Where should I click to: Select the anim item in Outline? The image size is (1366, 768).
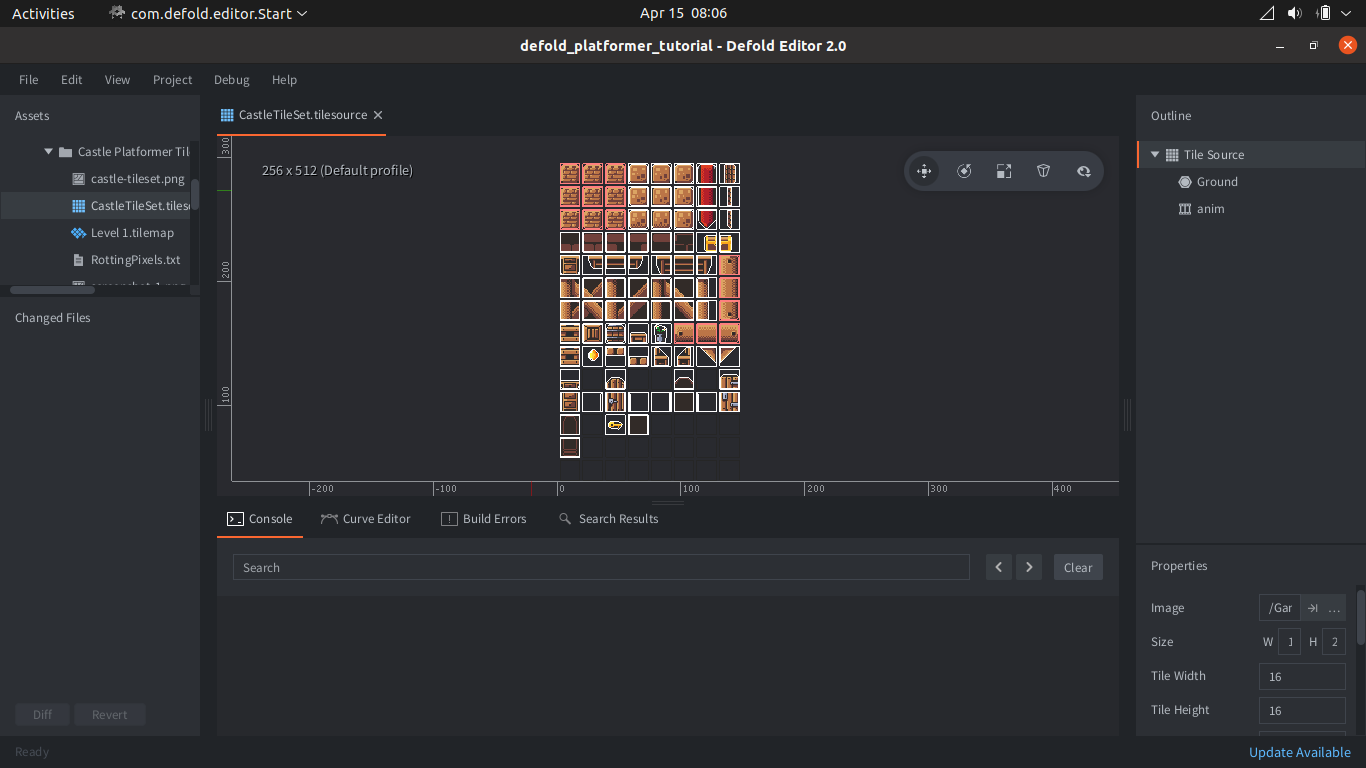1210,209
